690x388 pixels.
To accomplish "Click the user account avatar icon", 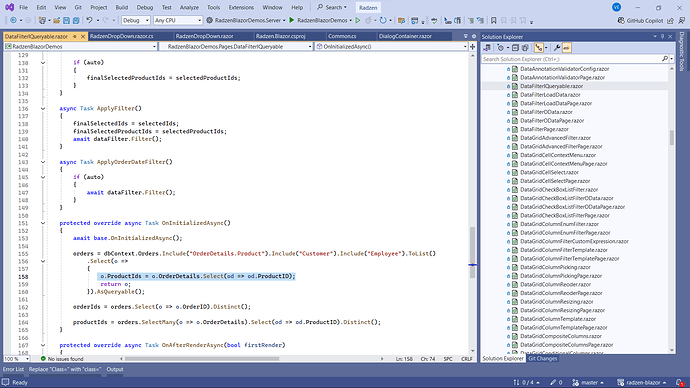I will (617, 7).
